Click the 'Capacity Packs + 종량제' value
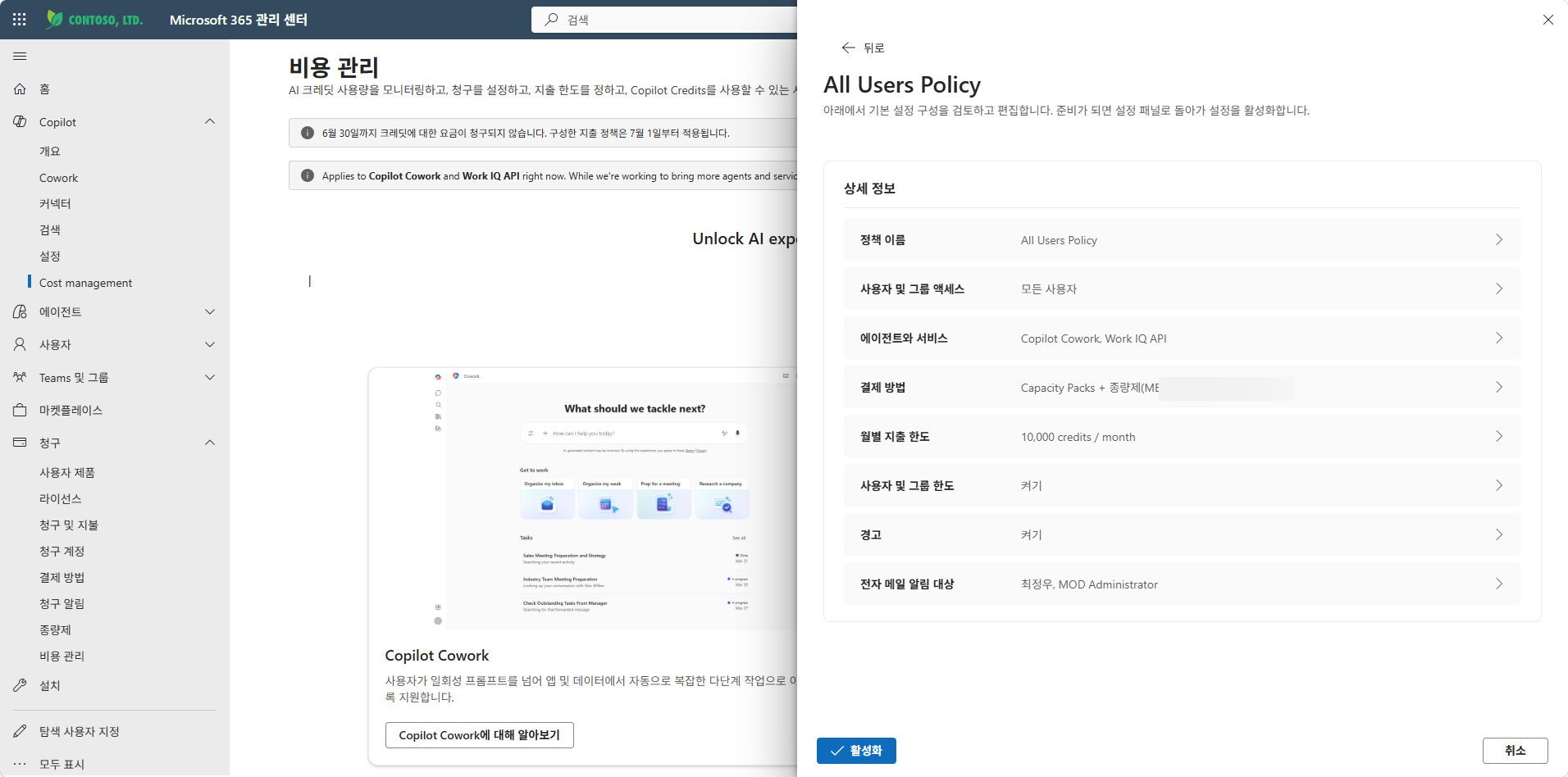 click(1089, 388)
